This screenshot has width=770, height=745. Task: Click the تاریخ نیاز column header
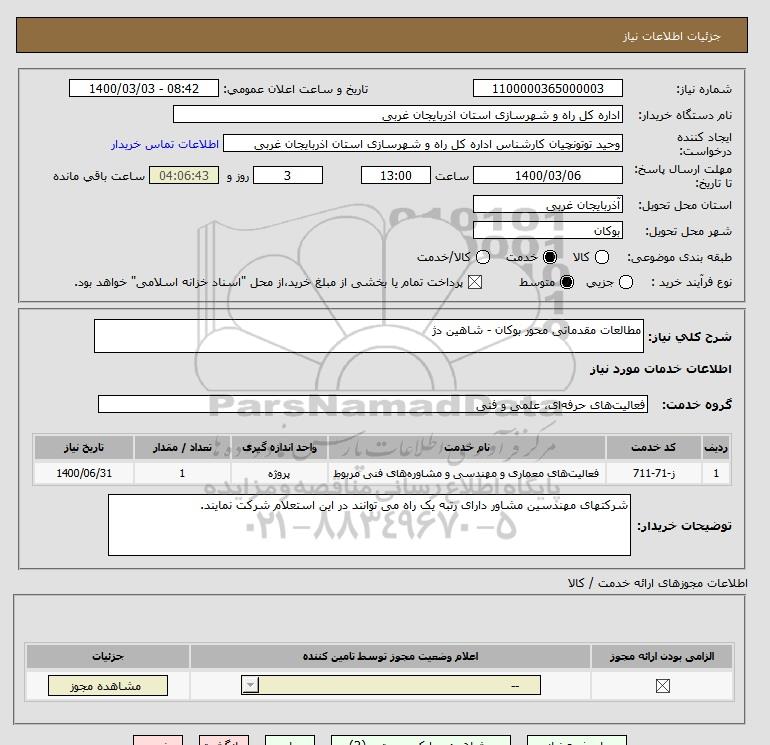click(x=84, y=447)
